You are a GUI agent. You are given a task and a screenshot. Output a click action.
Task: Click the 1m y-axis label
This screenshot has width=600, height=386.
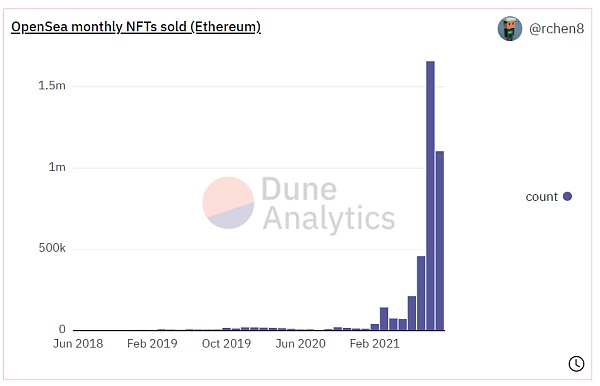point(57,167)
